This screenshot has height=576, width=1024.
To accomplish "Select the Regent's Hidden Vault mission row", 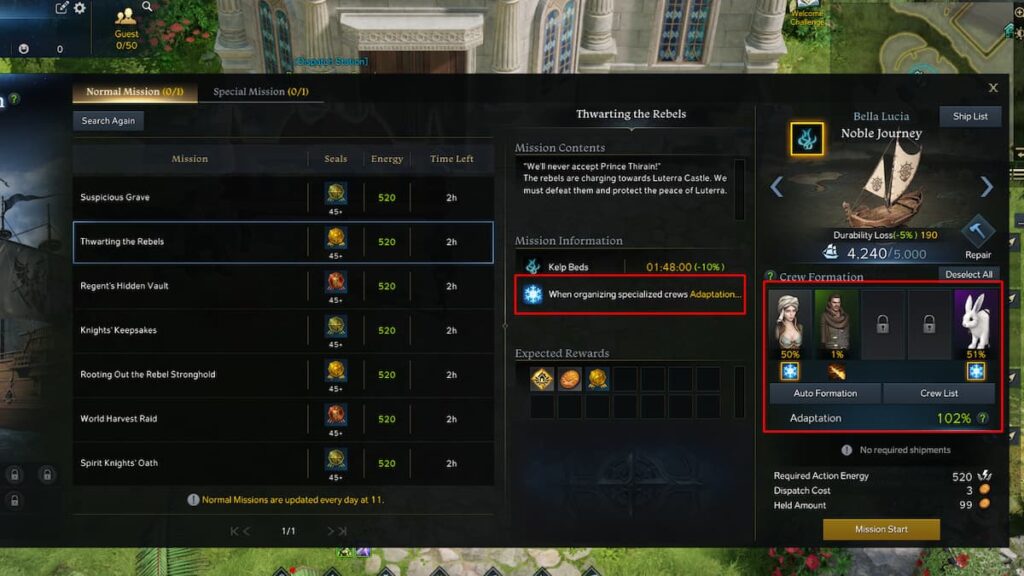I will coord(283,286).
